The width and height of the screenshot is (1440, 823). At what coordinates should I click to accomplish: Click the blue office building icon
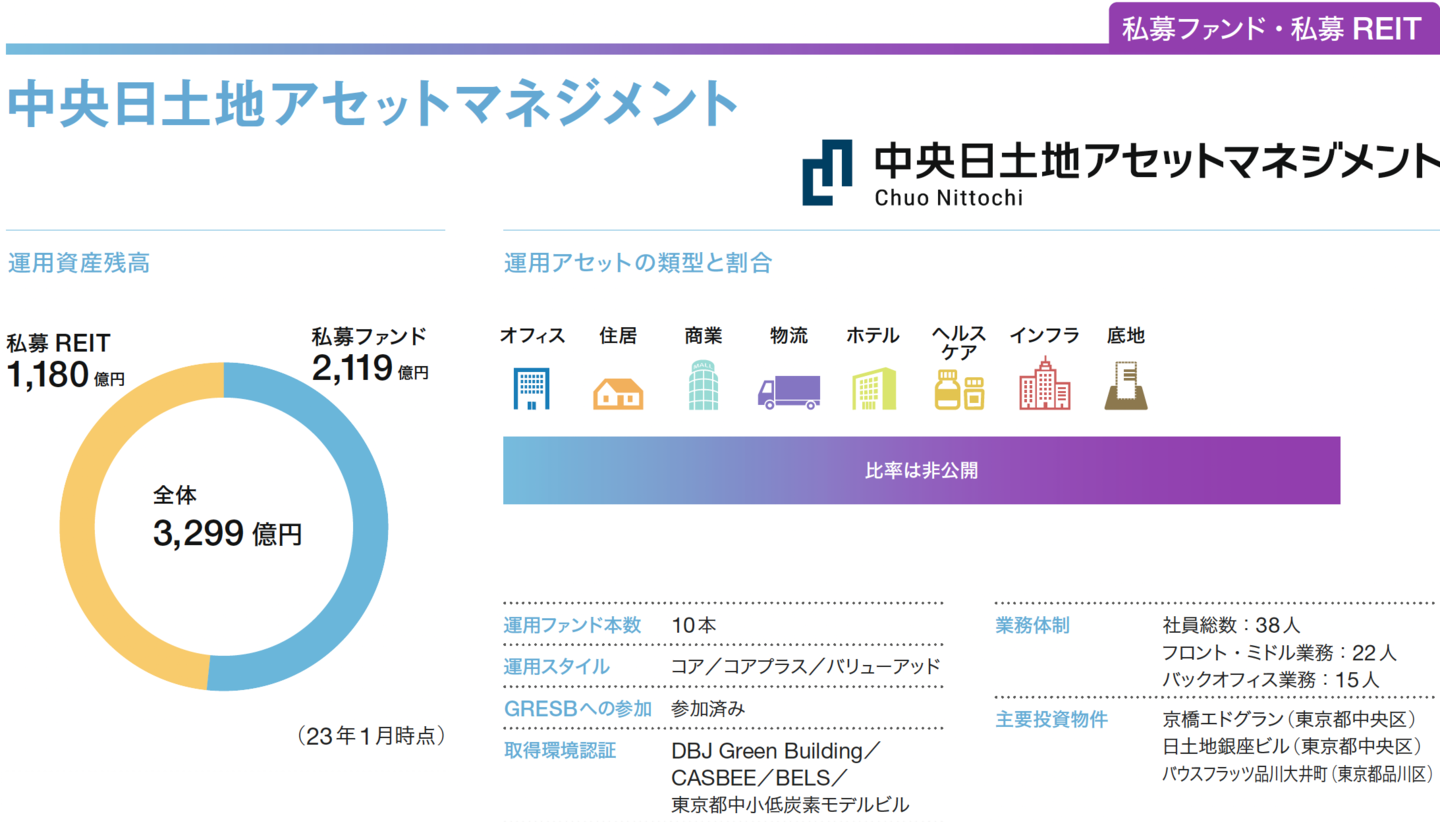531,389
